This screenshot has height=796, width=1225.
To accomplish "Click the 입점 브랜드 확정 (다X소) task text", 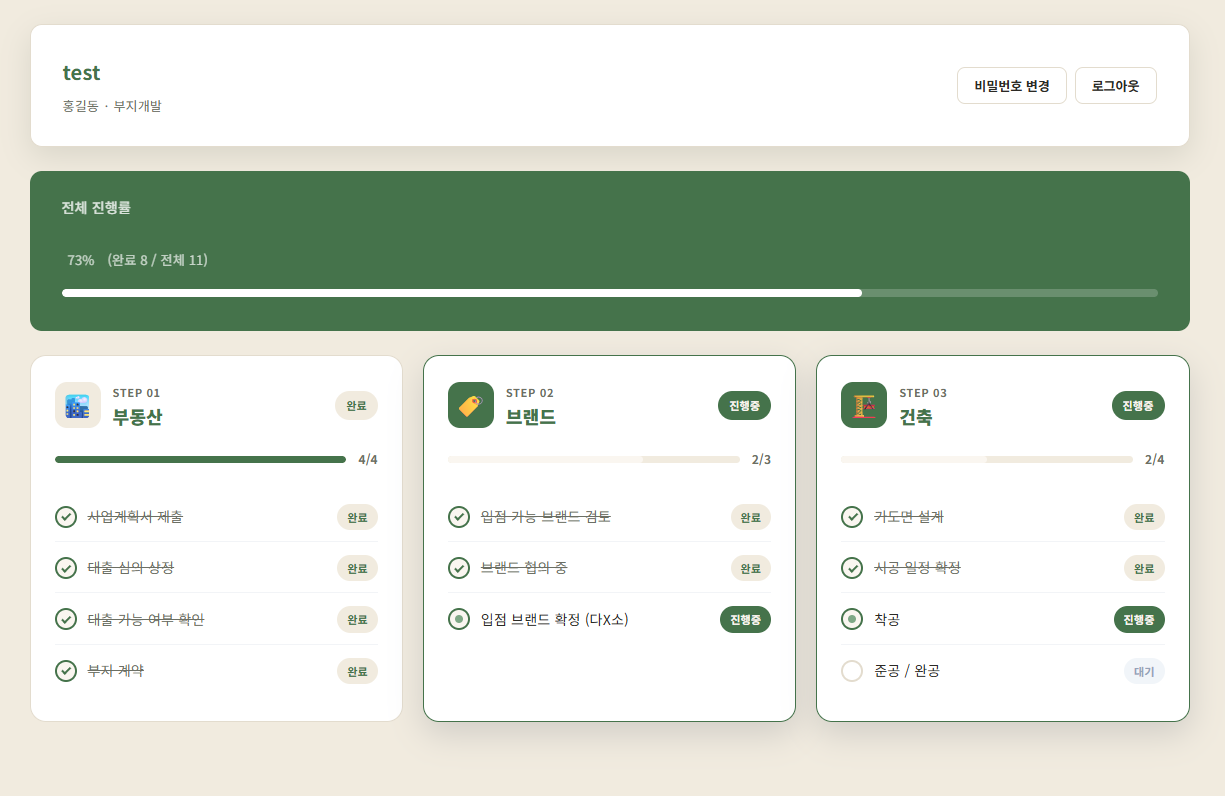I will click(555, 620).
